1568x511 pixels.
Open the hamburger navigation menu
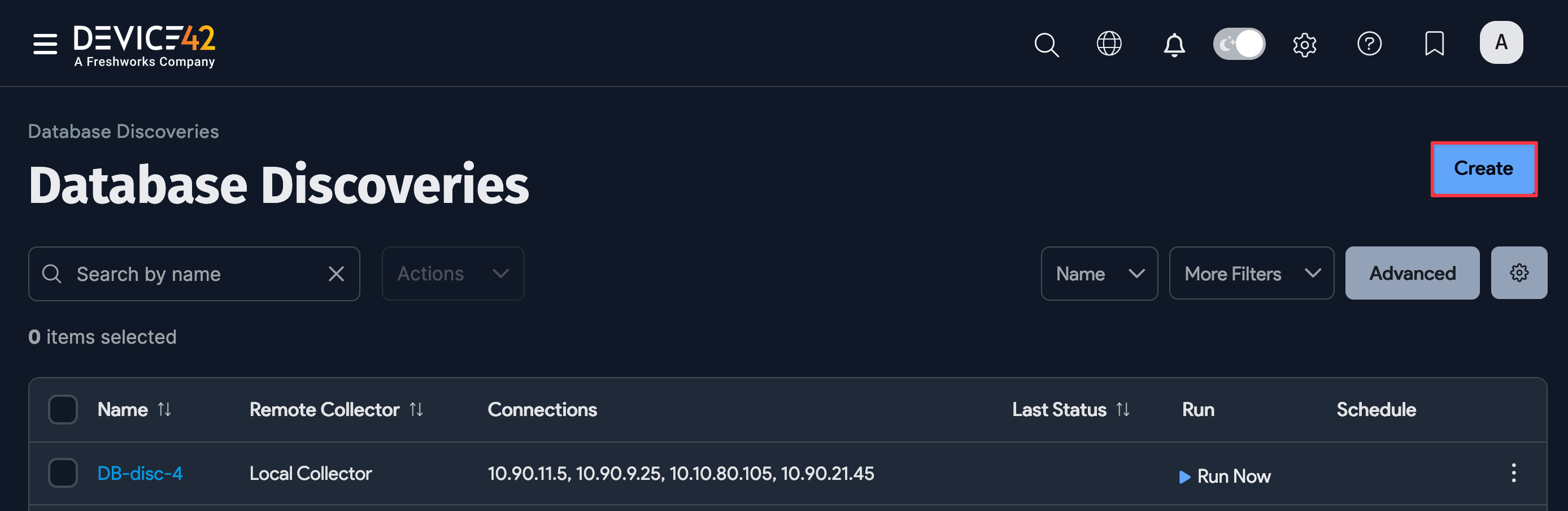point(45,44)
